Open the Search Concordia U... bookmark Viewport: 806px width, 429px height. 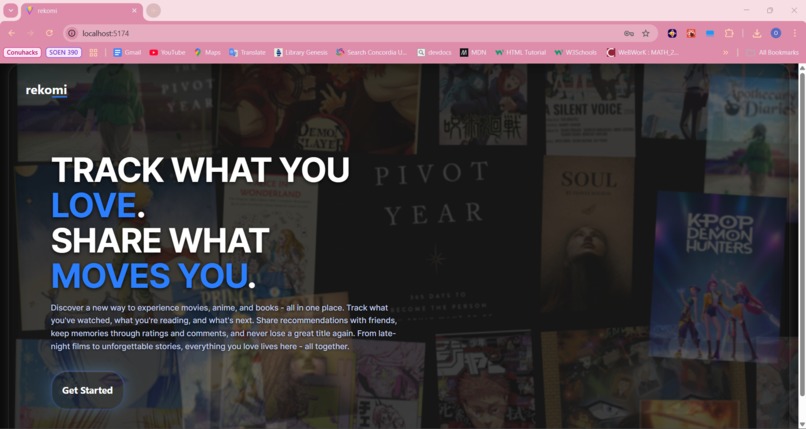tap(371, 52)
